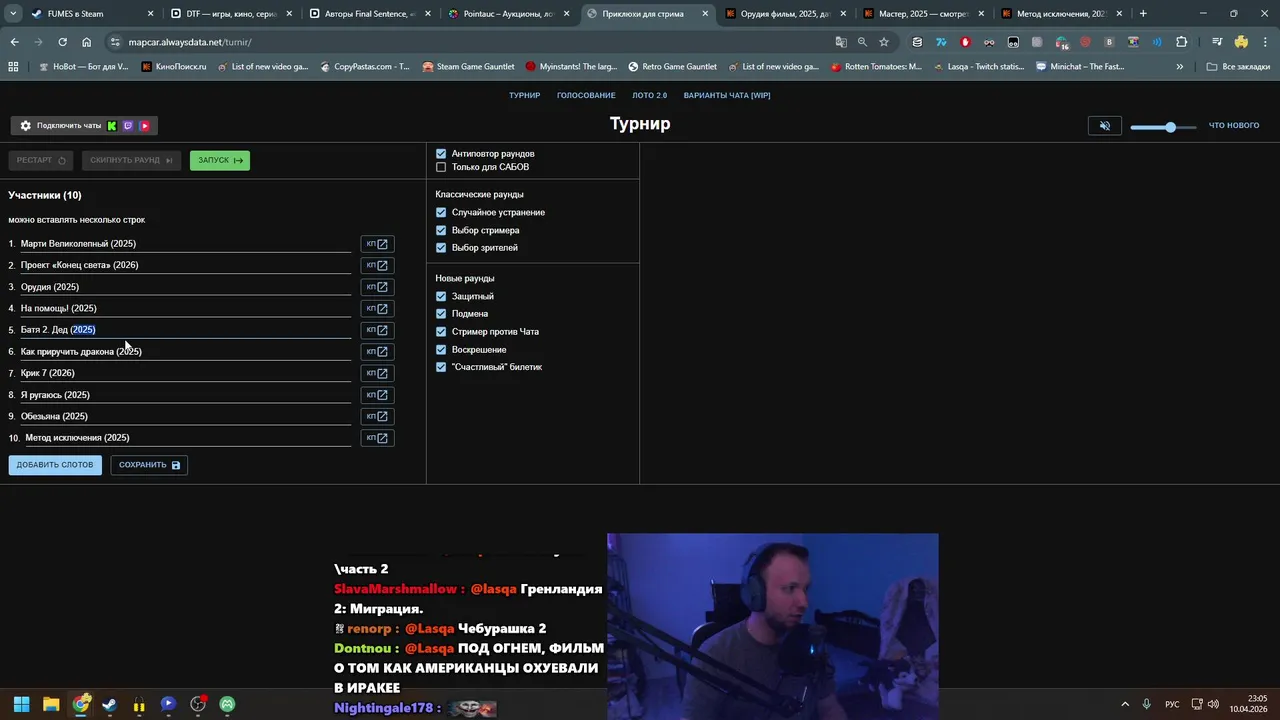Image resolution: width=1280 pixels, height=720 pixels.
Task: Open the media controls icon in Chrome toolbar
Action: [x=1217, y=42]
